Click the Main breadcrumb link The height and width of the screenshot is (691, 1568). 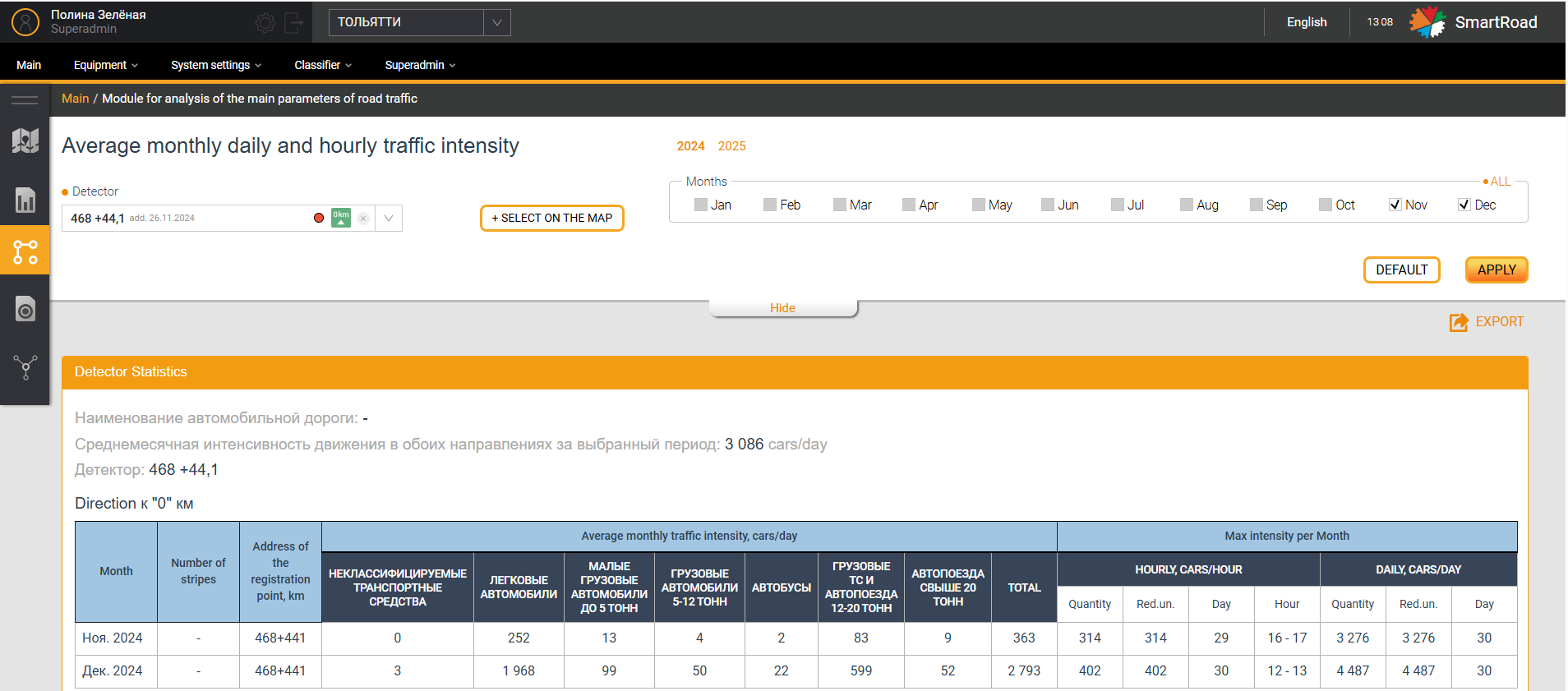pyautogui.click(x=75, y=99)
